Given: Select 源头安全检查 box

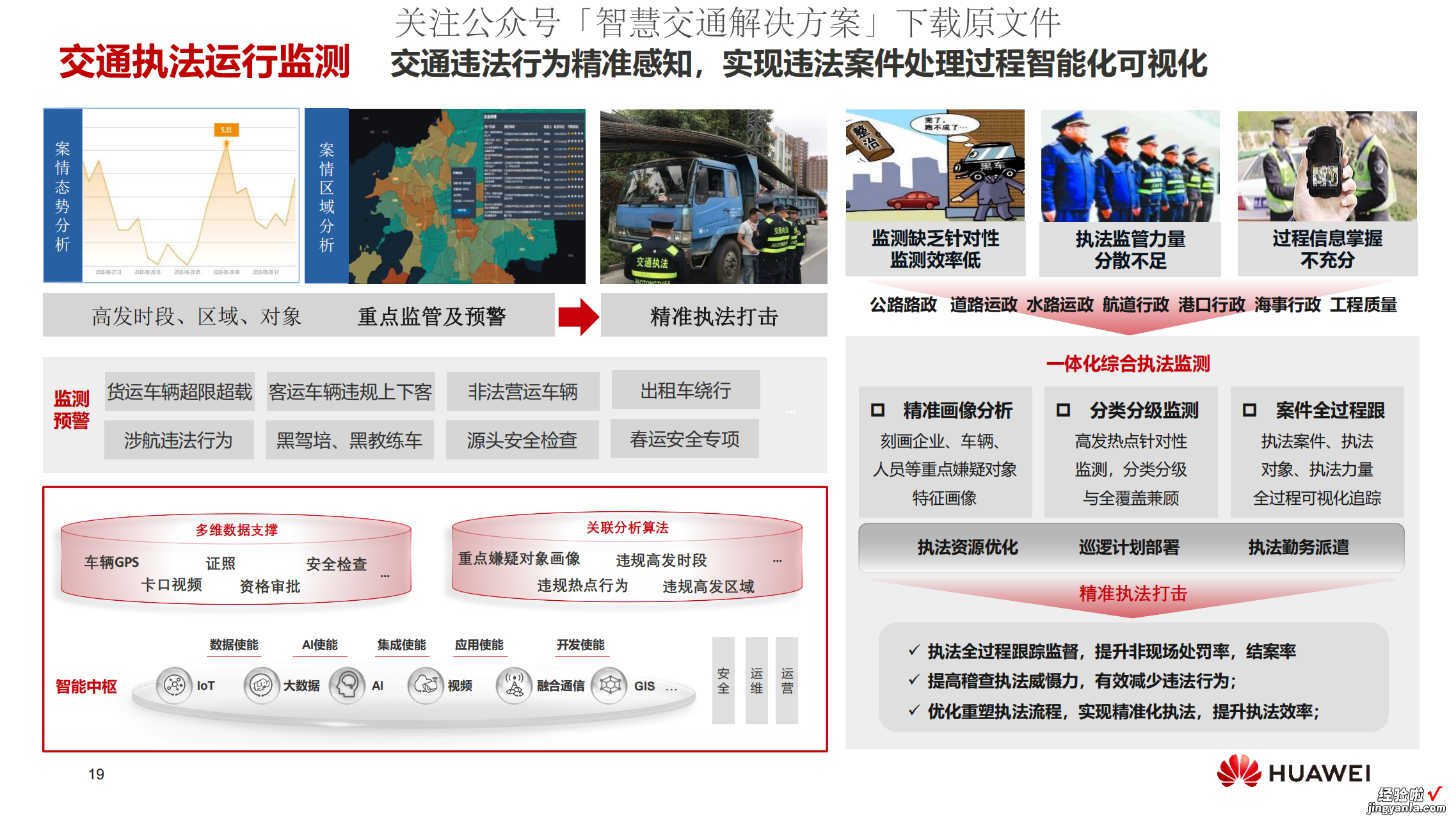Looking at the screenshot, I should tap(522, 440).
